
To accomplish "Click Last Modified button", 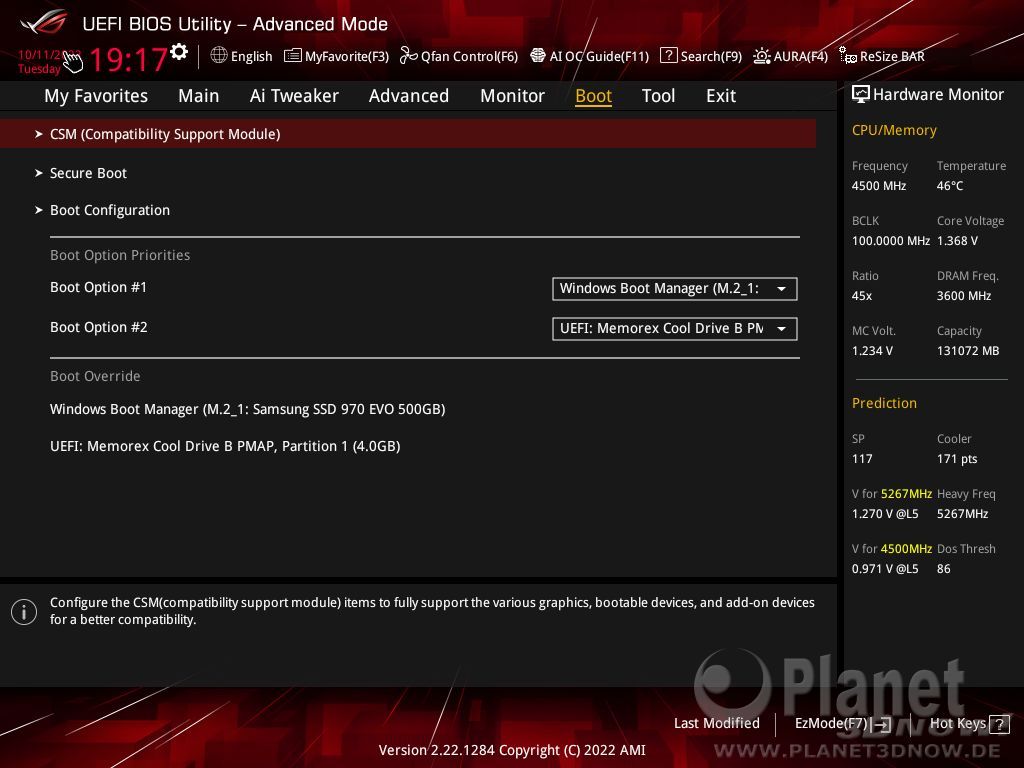I will click(x=716, y=724).
